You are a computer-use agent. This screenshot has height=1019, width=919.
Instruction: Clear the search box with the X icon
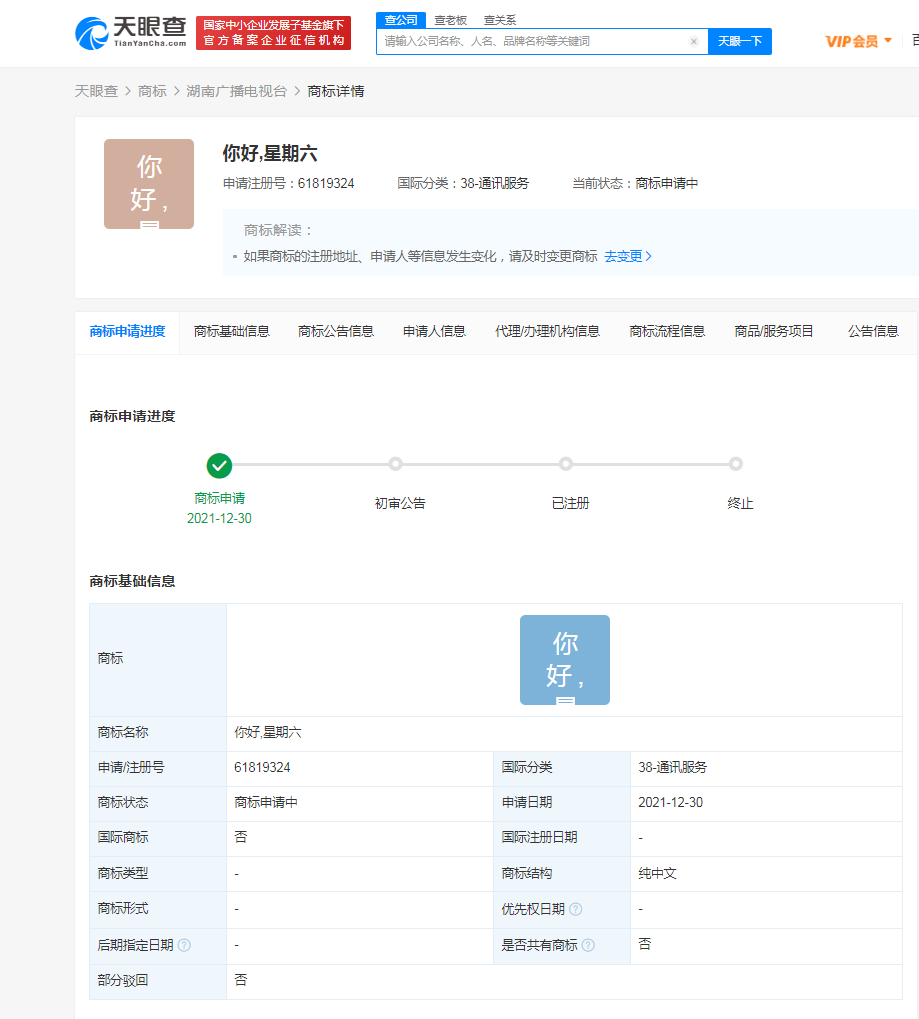693,42
